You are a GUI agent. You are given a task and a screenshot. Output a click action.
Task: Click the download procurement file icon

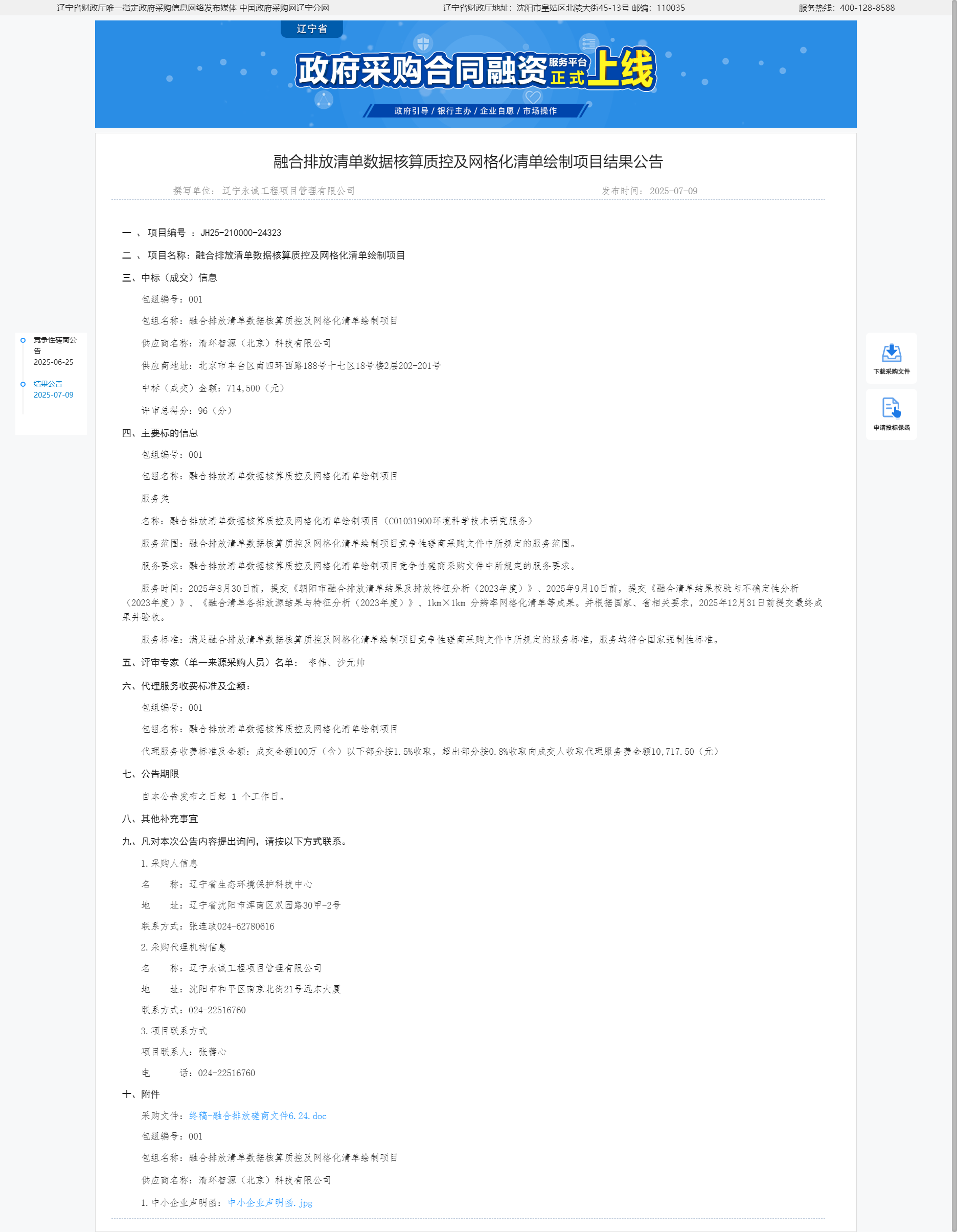[891, 353]
